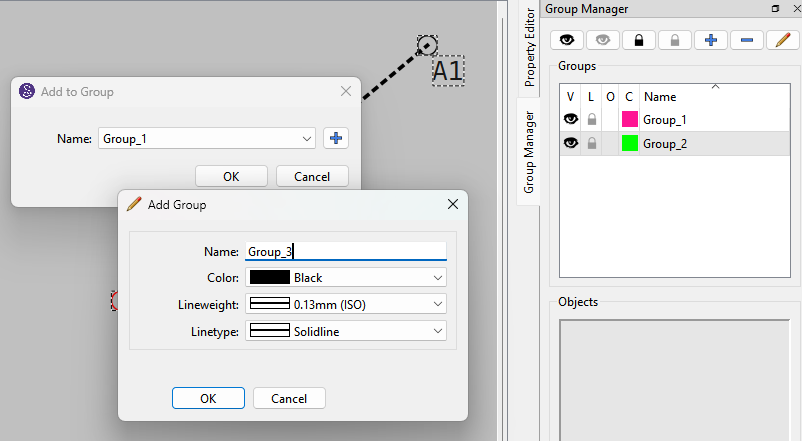Open the Color dropdown showing Black
Image resolution: width=802 pixels, height=441 pixels.
pyautogui.click(x=346, y=277)
